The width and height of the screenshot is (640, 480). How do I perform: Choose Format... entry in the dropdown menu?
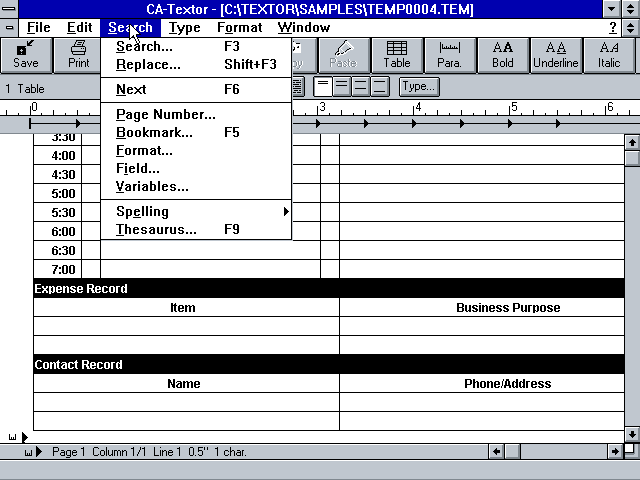pos(196,151)
